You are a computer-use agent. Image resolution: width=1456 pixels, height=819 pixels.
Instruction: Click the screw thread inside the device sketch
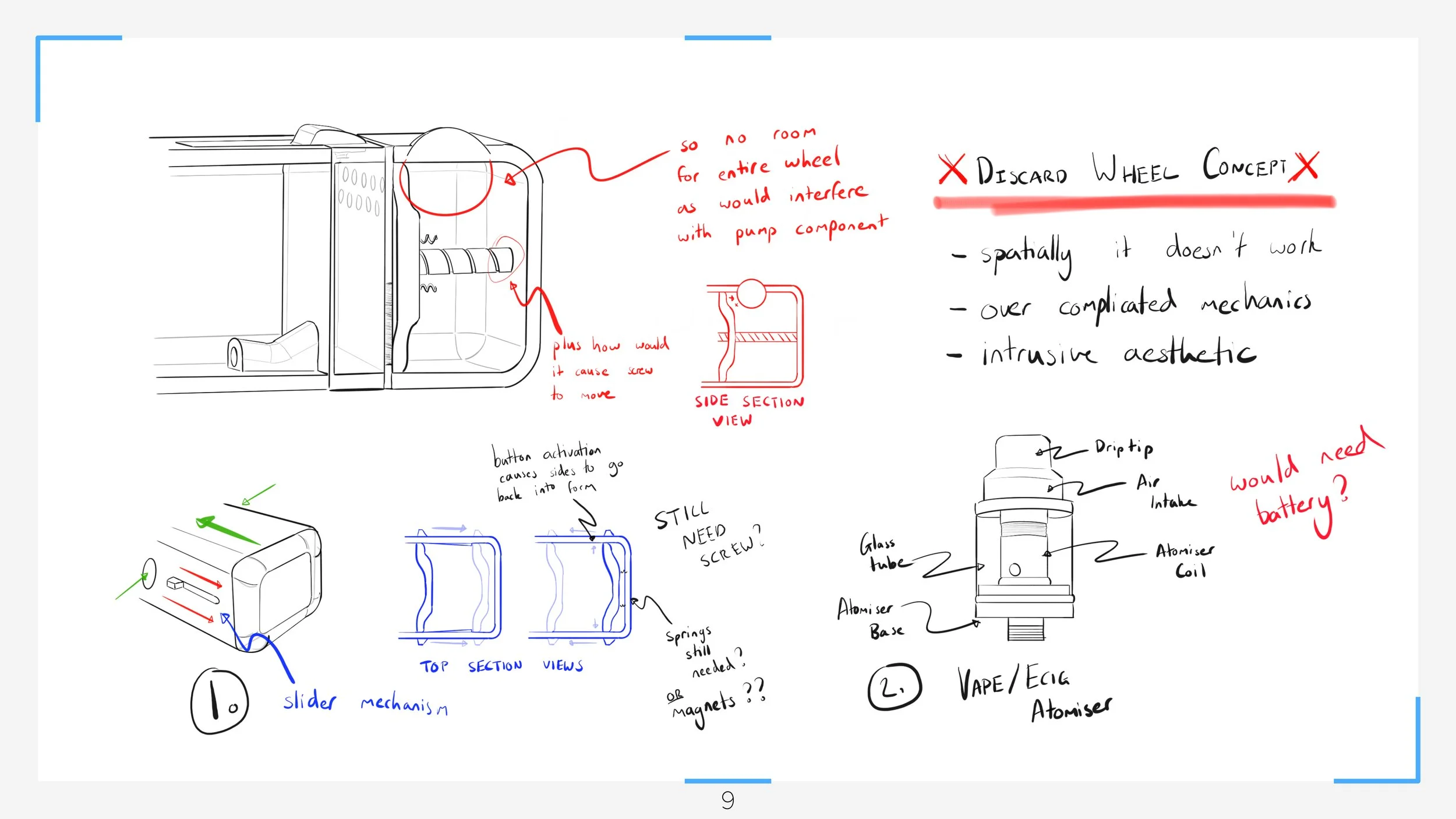[466, 260]
